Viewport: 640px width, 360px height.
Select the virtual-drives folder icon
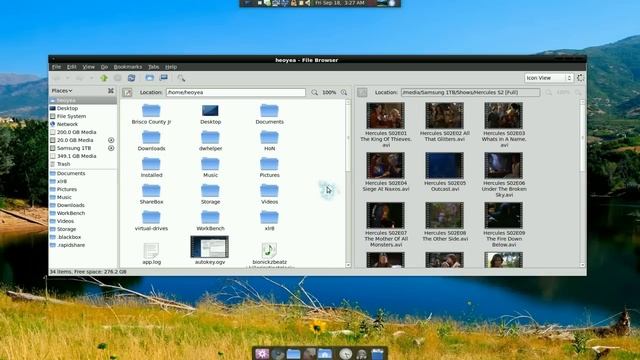(151, 217)
